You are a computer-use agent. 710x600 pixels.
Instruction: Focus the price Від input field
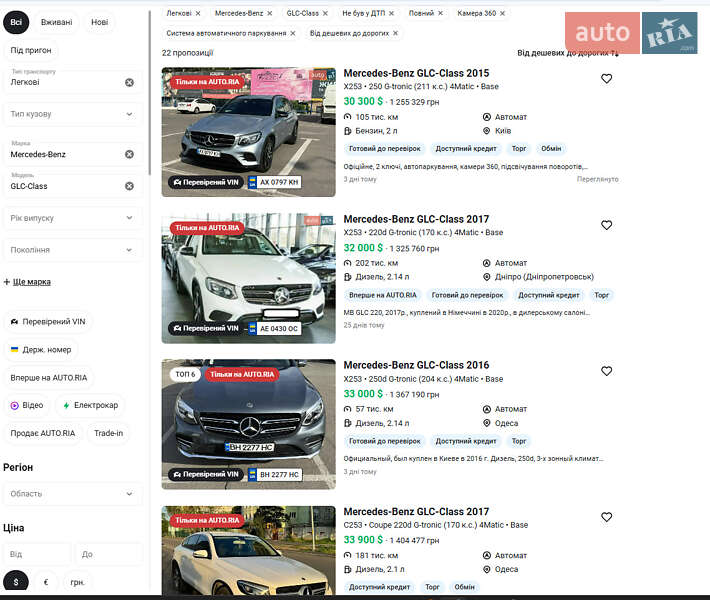pos(38,554)
